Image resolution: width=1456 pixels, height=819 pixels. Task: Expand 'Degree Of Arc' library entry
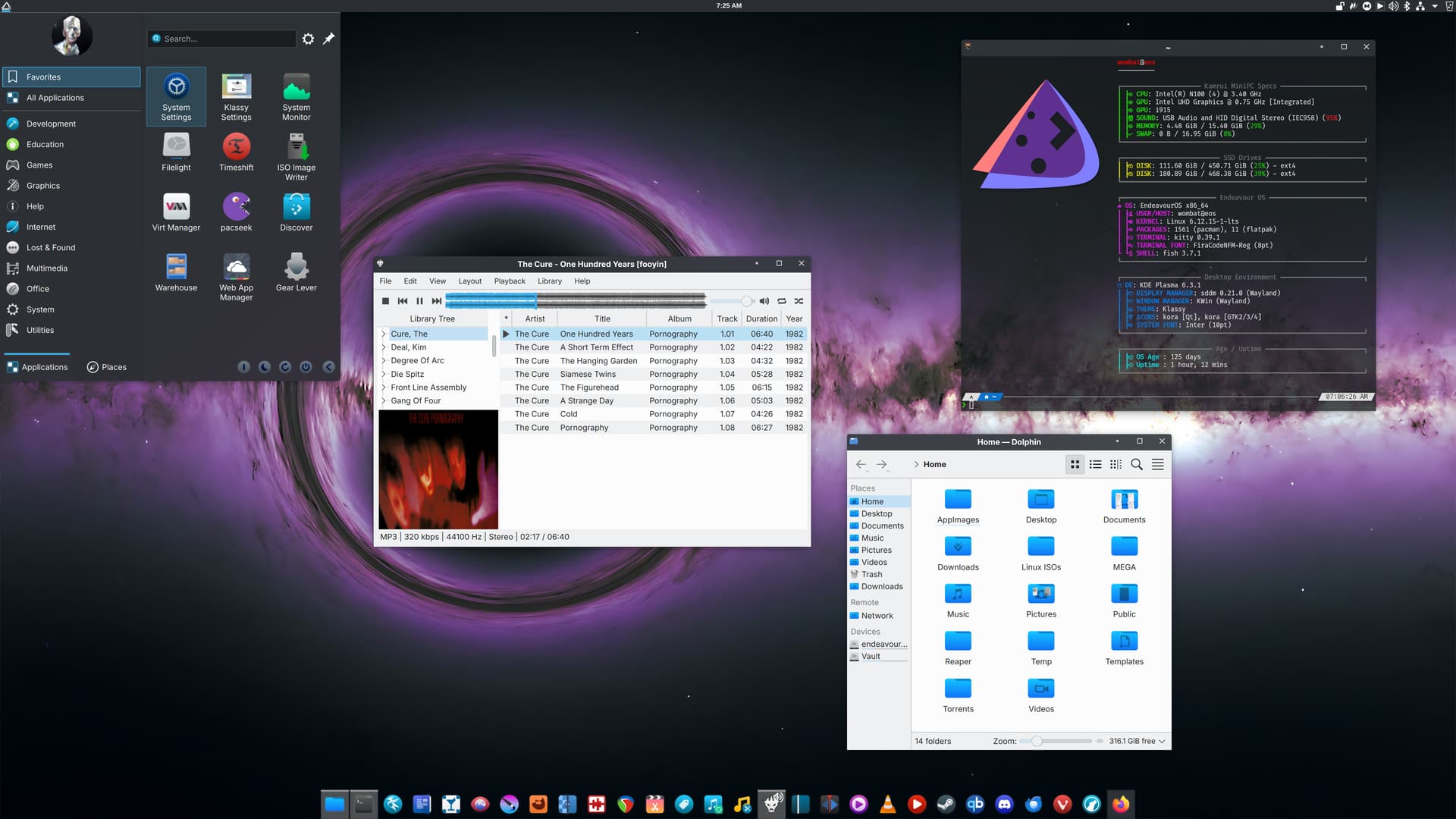pos(384,361)
